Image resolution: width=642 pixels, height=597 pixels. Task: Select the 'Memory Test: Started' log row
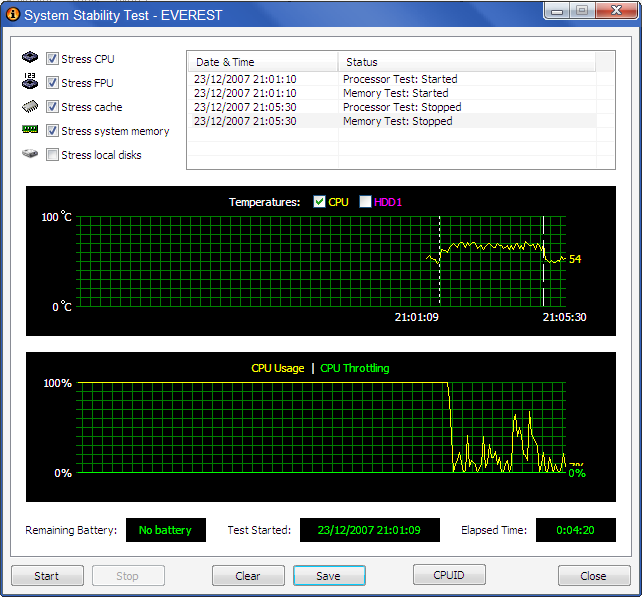[x=392, y=93]
